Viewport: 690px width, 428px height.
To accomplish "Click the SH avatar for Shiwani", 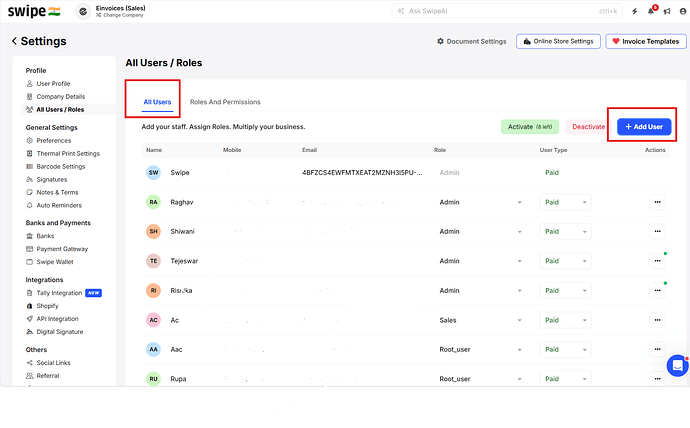I will coord(153,231).
